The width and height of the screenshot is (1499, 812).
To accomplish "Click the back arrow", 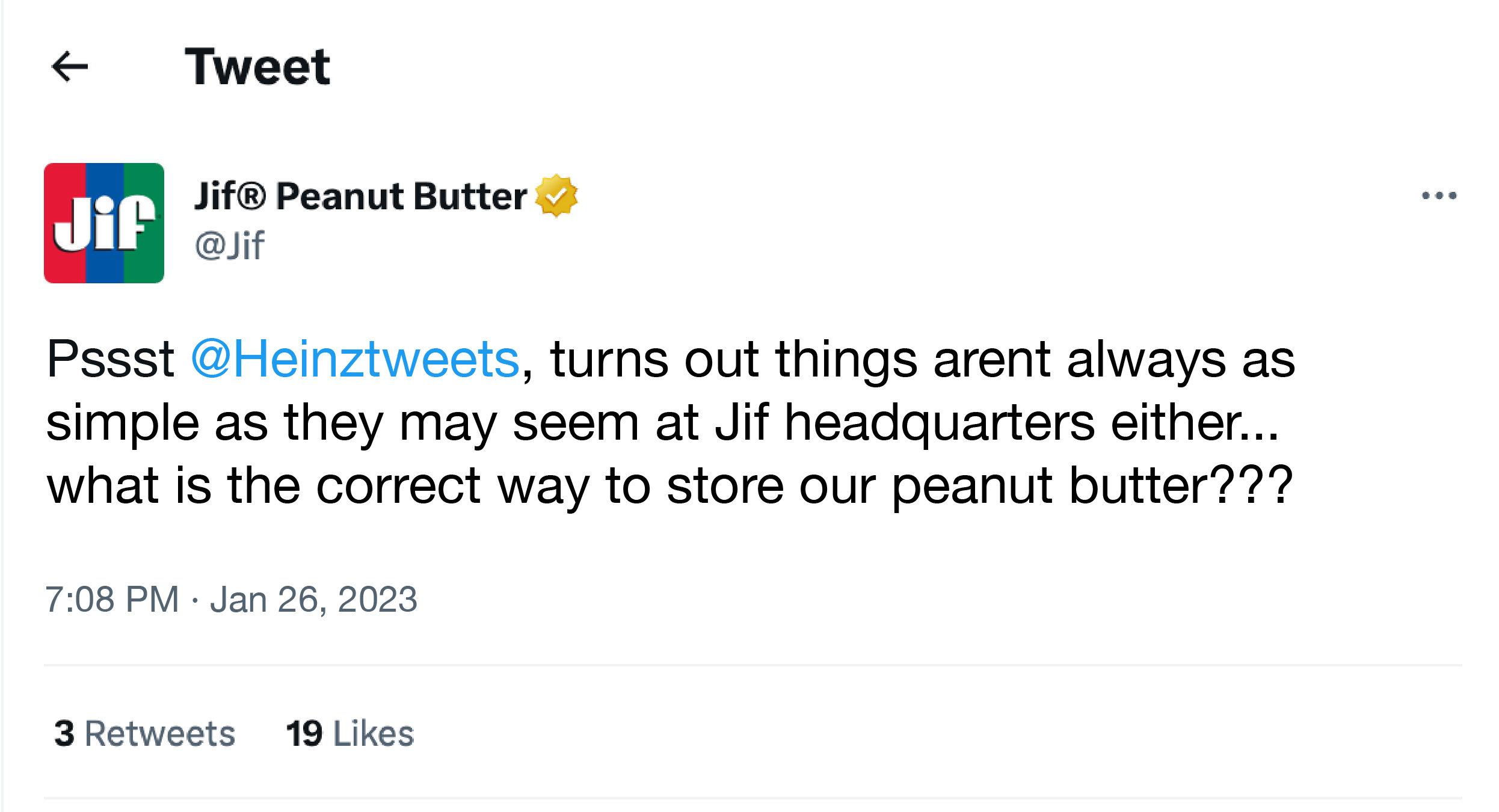I will pos(70,66).
